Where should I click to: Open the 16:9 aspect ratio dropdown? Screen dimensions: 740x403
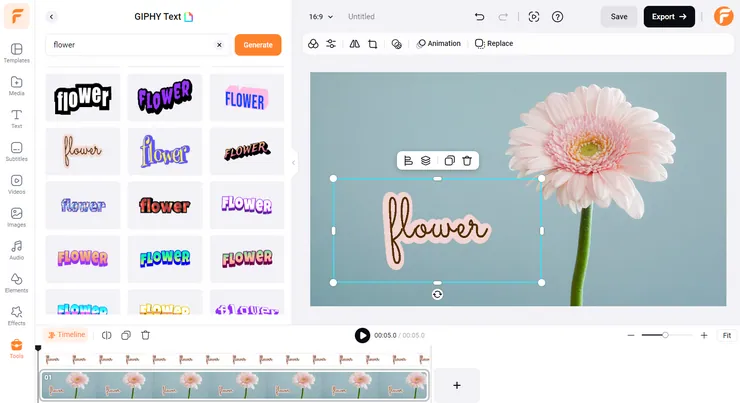coord(321,17)
